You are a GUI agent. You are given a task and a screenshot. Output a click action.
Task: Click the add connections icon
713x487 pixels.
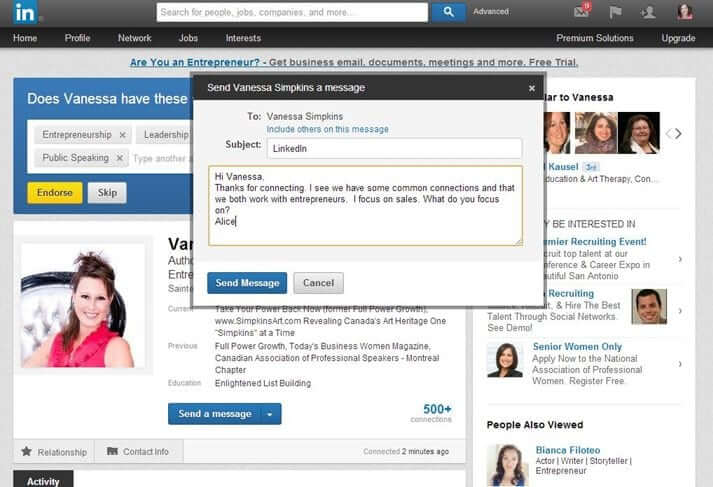[x=648, y=12]
